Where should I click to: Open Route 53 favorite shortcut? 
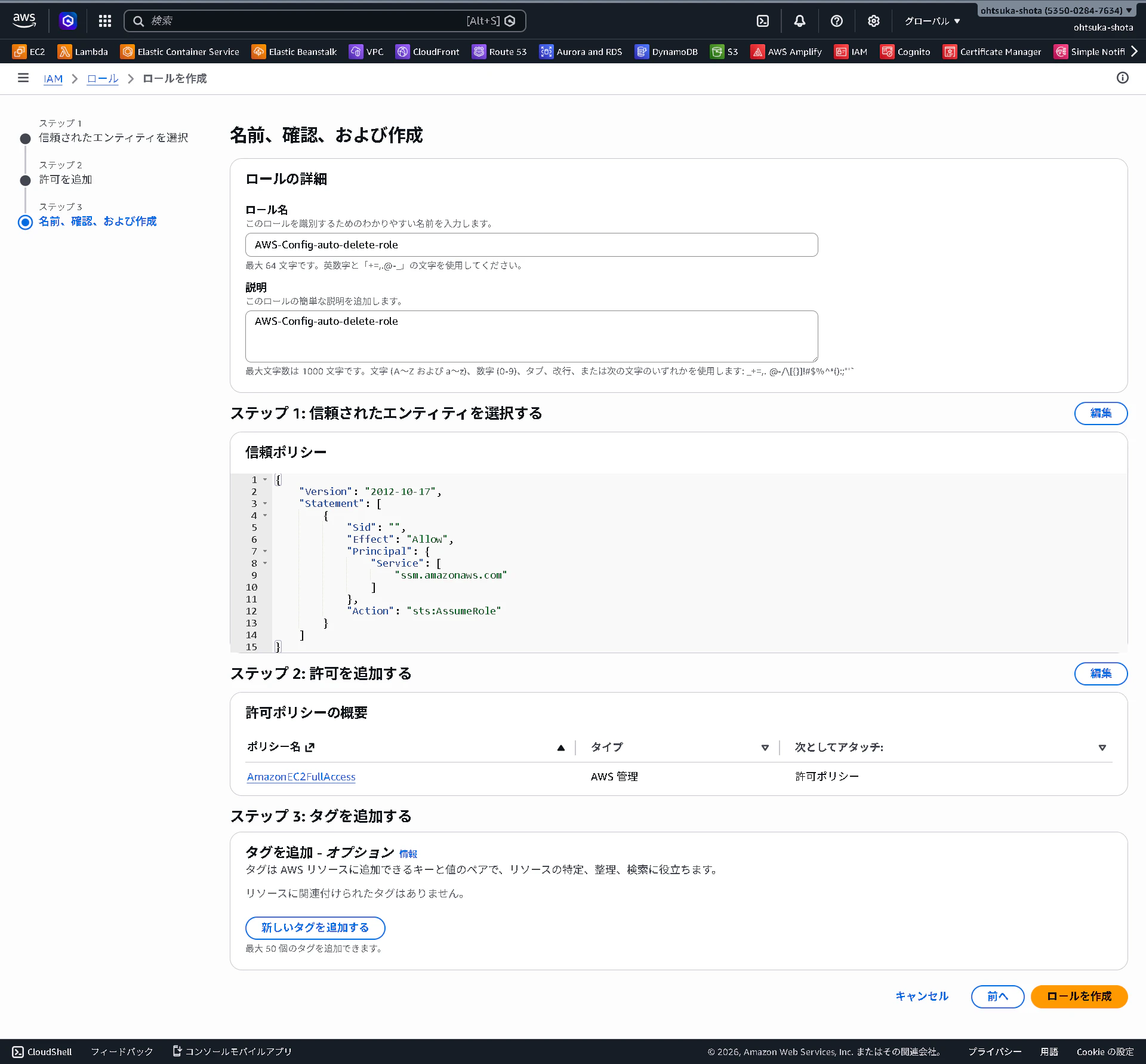click(500, 52)
